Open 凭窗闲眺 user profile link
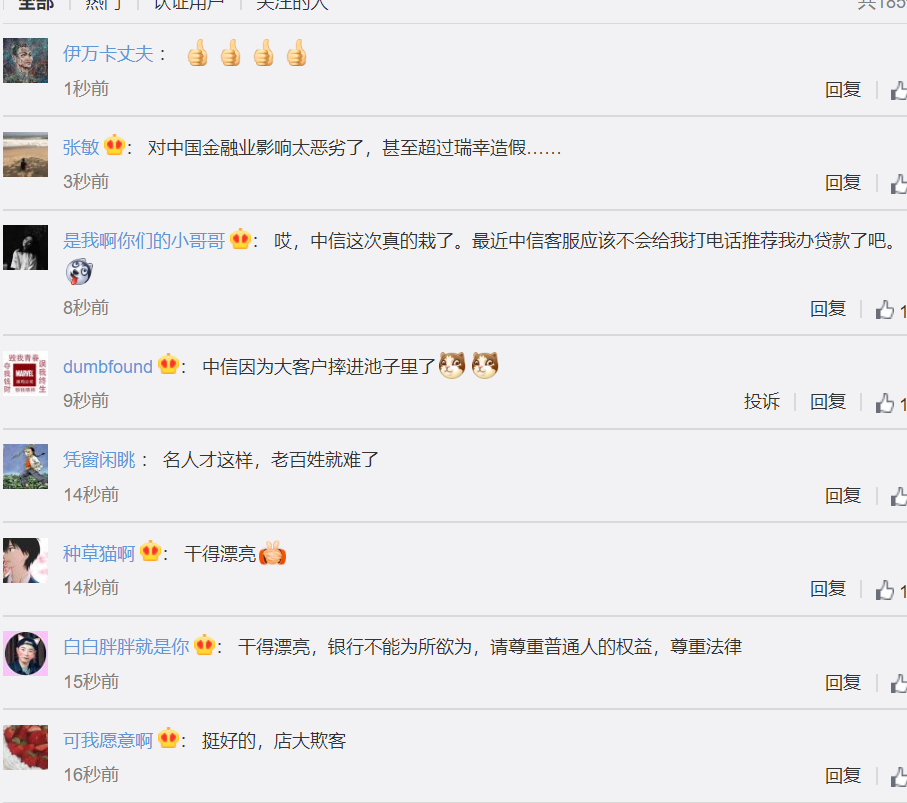The image size is (907, 803). click(99, 460)
